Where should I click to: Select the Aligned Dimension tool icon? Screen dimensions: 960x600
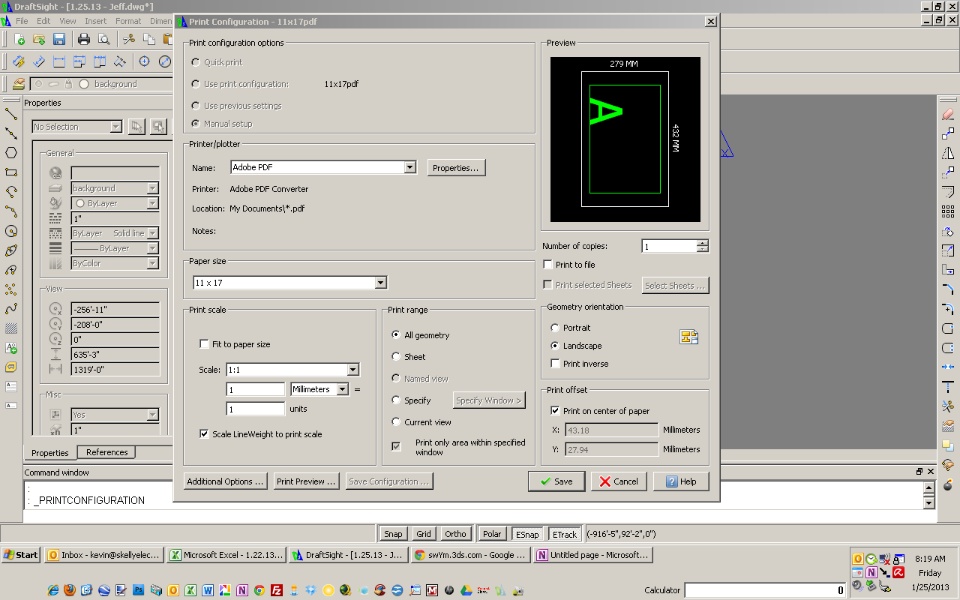[39, 62]
